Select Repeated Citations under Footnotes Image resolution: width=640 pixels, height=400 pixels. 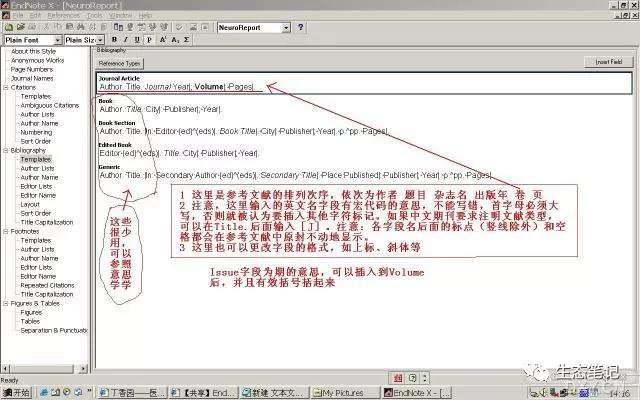pyautogui.click(x=47, y=285)
